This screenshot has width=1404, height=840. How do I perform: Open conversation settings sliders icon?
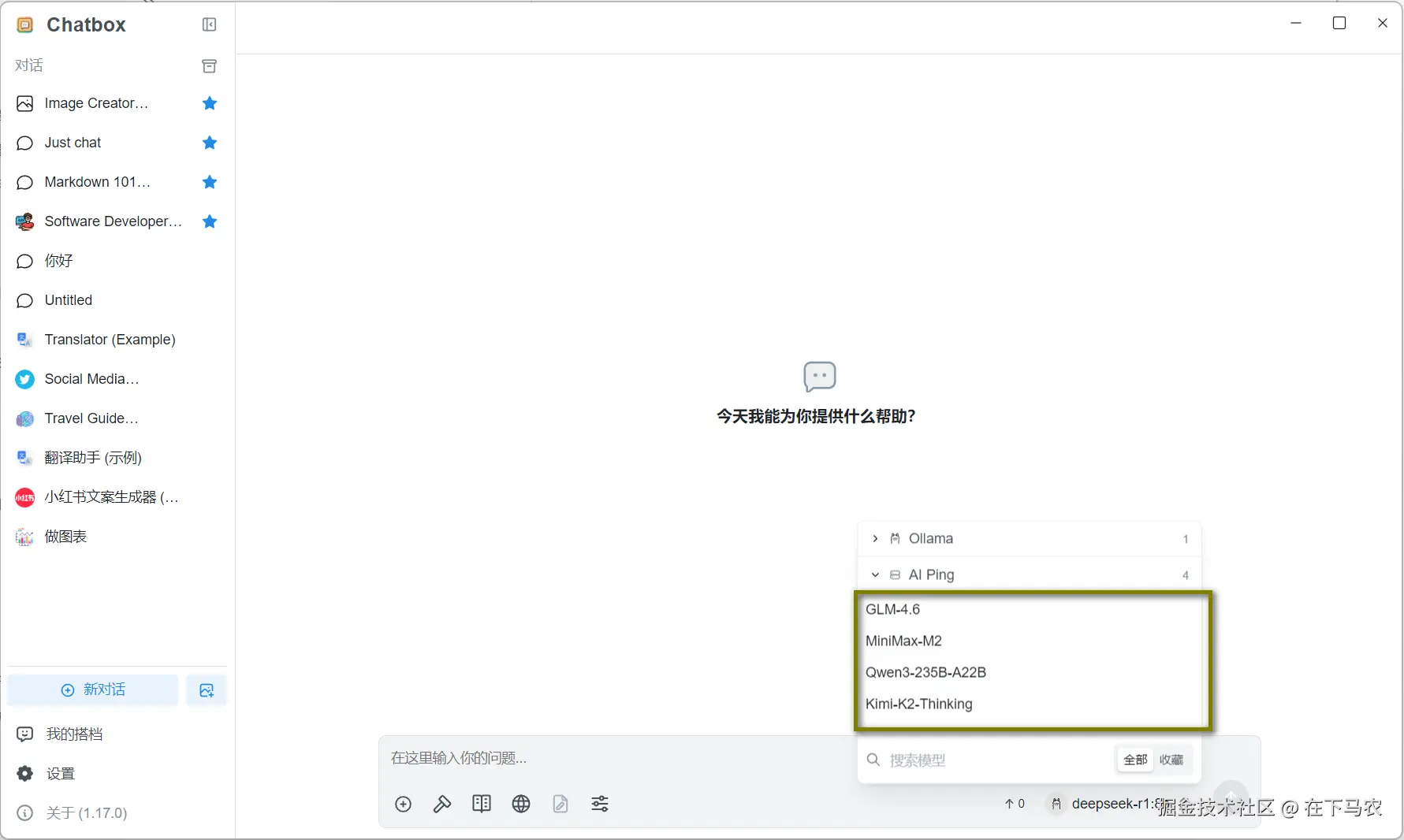600,804
